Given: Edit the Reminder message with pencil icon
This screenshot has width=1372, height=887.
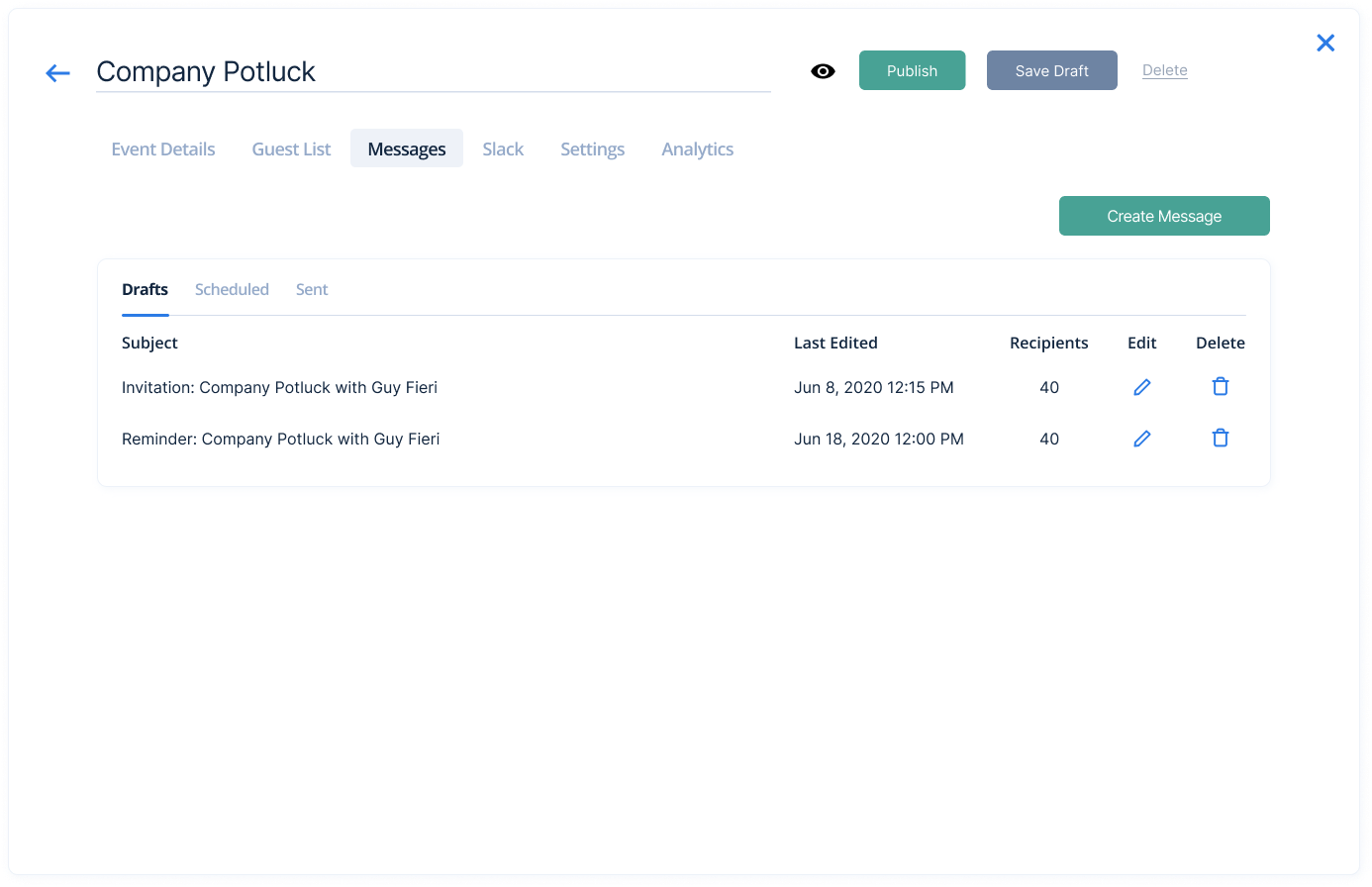Looking at the screenshot, I should [1142, 439].
